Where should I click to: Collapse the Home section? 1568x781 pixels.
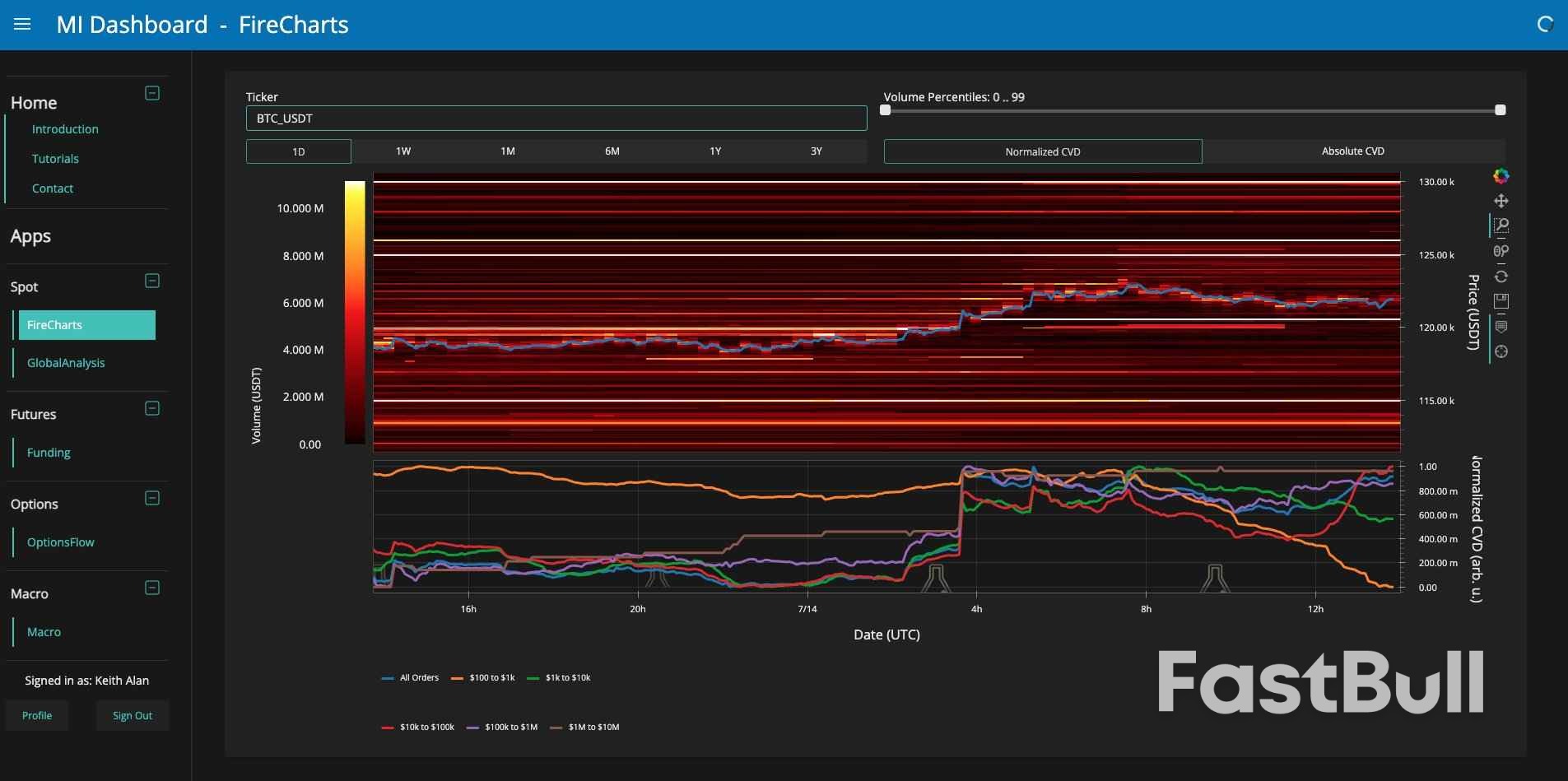(x=152, y=93)
